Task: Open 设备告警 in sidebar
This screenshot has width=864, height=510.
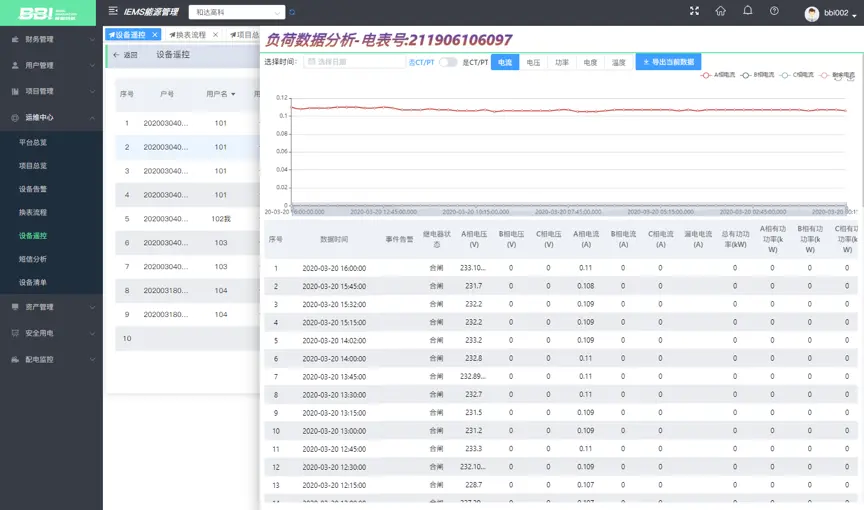Action: point(33,189)
